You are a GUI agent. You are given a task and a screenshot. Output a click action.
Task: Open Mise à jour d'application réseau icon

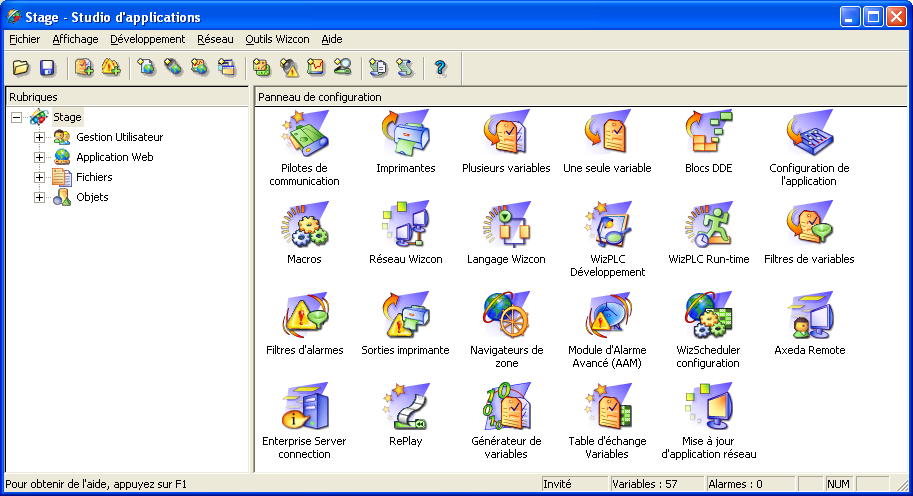point(709,406)
